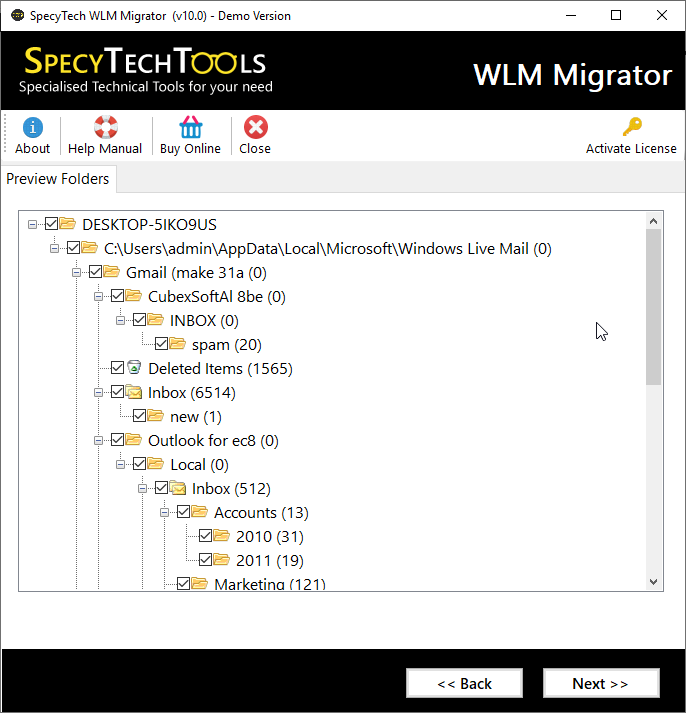Viewport: 686px width, 713px height.
Task: Click folder icon beside new (1)
Action: (x=156, y=416)
